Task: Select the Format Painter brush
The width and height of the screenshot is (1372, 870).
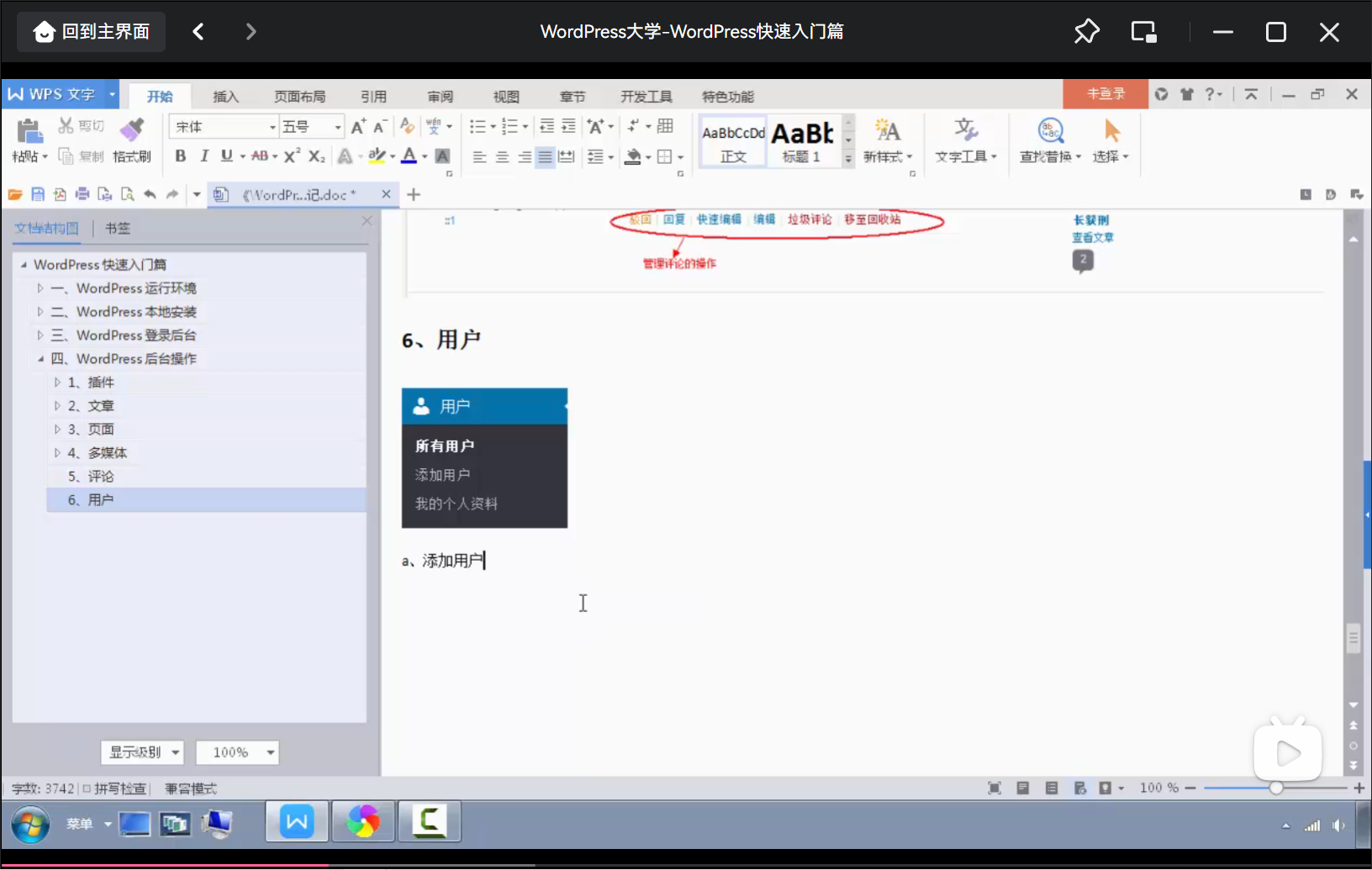Action: point(132,129)
